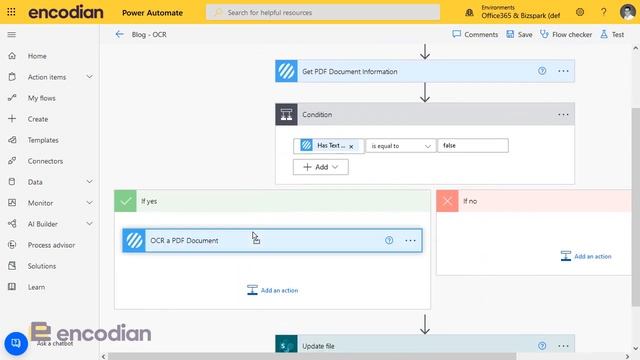The height and width of the screenshot is (360, 640).
Task: Open Process advisor in sidebar
Action: (50, 245)
